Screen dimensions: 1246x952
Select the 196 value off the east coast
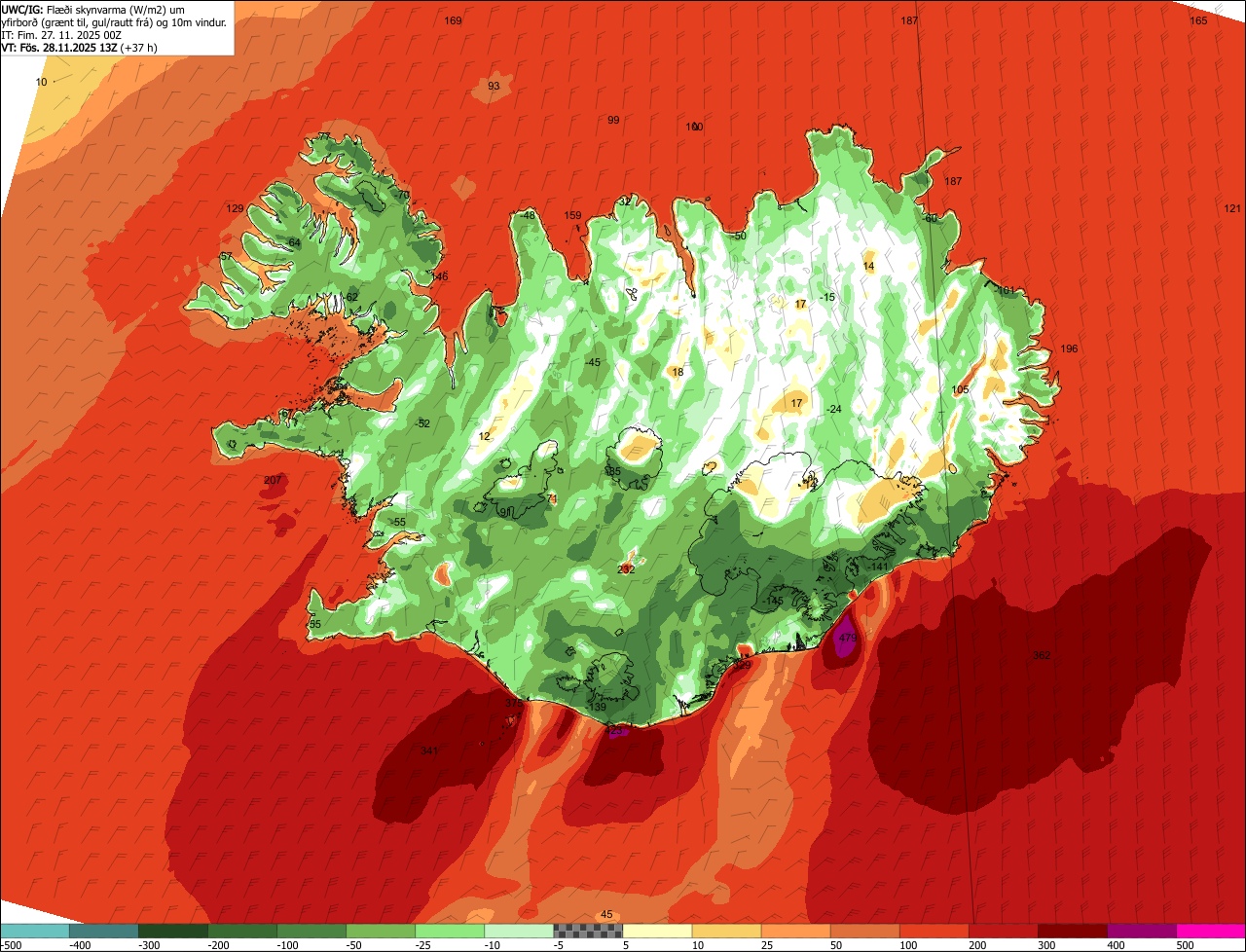(x=1069, y=348)
